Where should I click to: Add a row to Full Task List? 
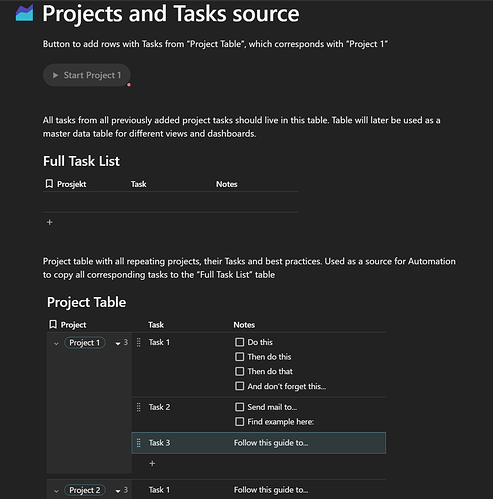click(x=50, y=222)
